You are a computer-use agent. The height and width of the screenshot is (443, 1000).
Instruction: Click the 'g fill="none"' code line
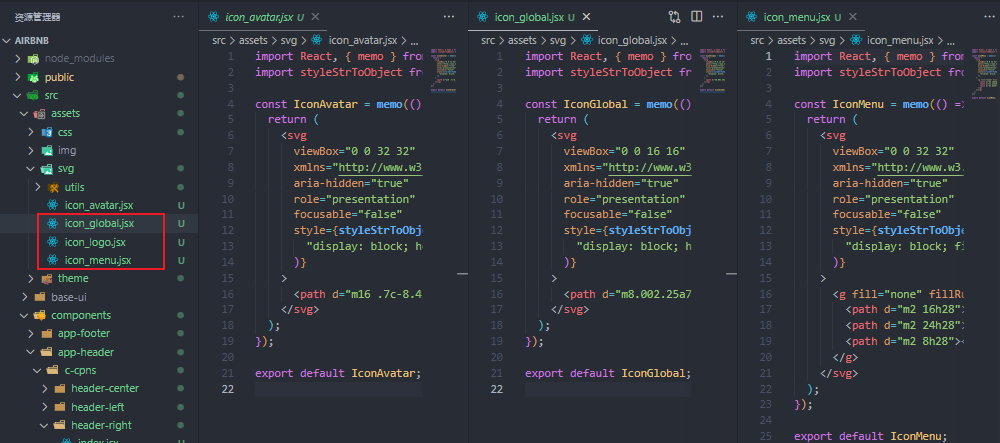[x=898, y=295]
